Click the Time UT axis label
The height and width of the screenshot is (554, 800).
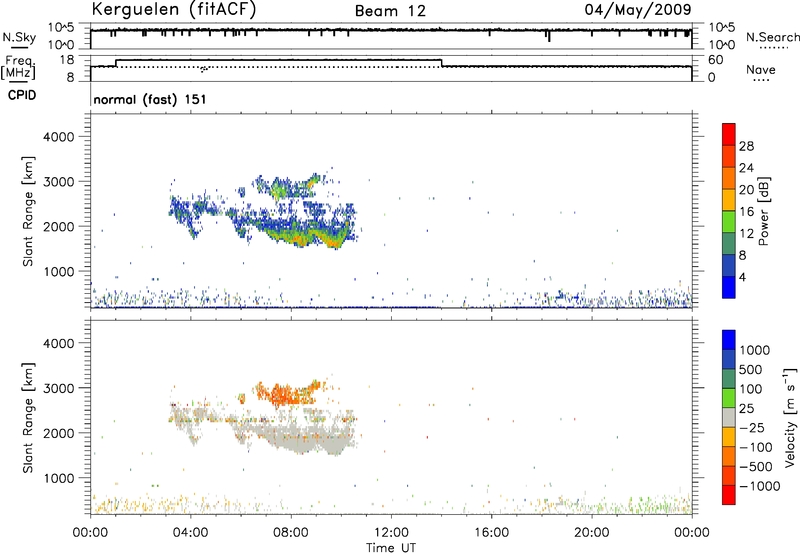coord(391,548)
